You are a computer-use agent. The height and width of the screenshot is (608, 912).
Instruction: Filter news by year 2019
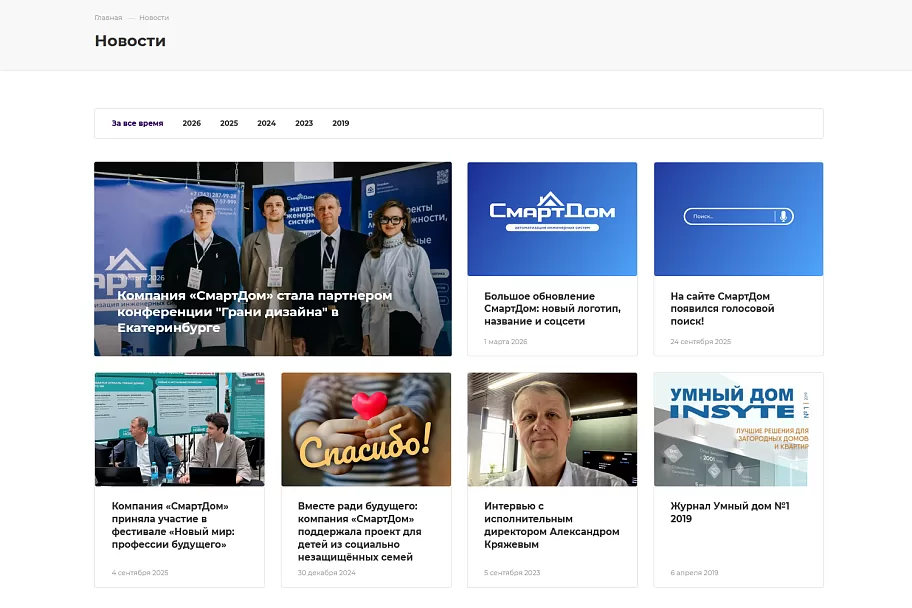(x=341, y=123)
